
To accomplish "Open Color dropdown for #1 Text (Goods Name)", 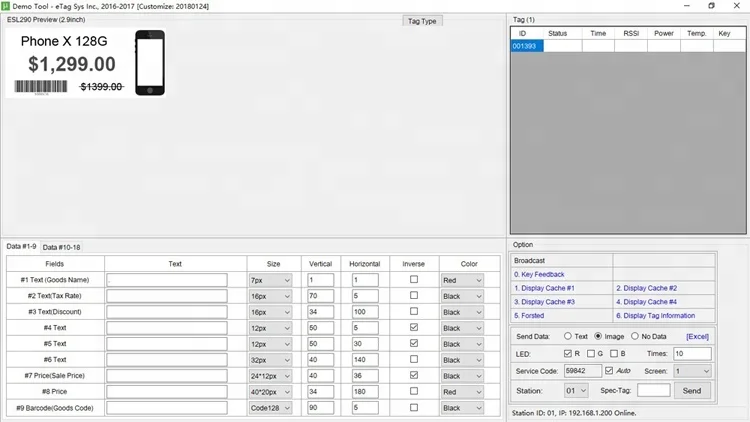I will click(x=462, y=280).
